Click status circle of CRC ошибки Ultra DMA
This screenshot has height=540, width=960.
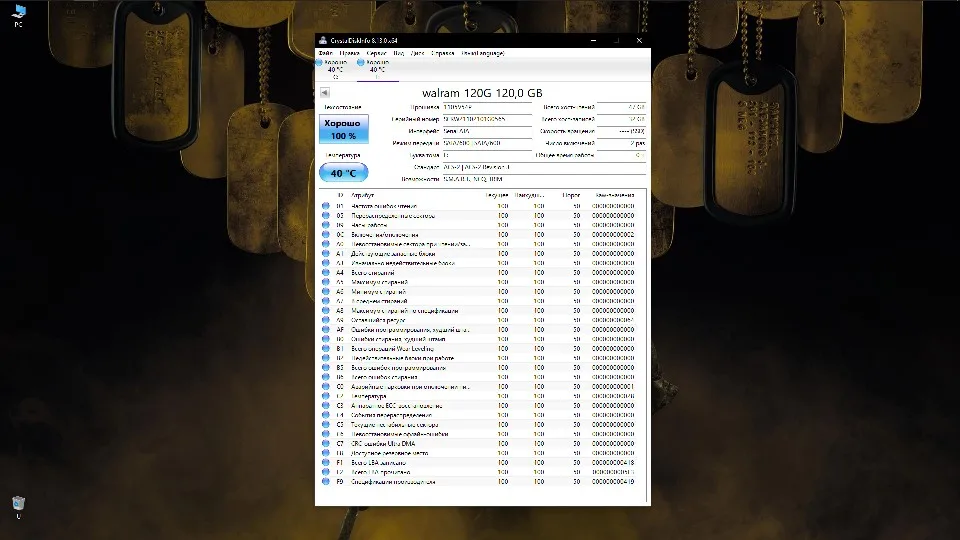(x=326, y=443)
